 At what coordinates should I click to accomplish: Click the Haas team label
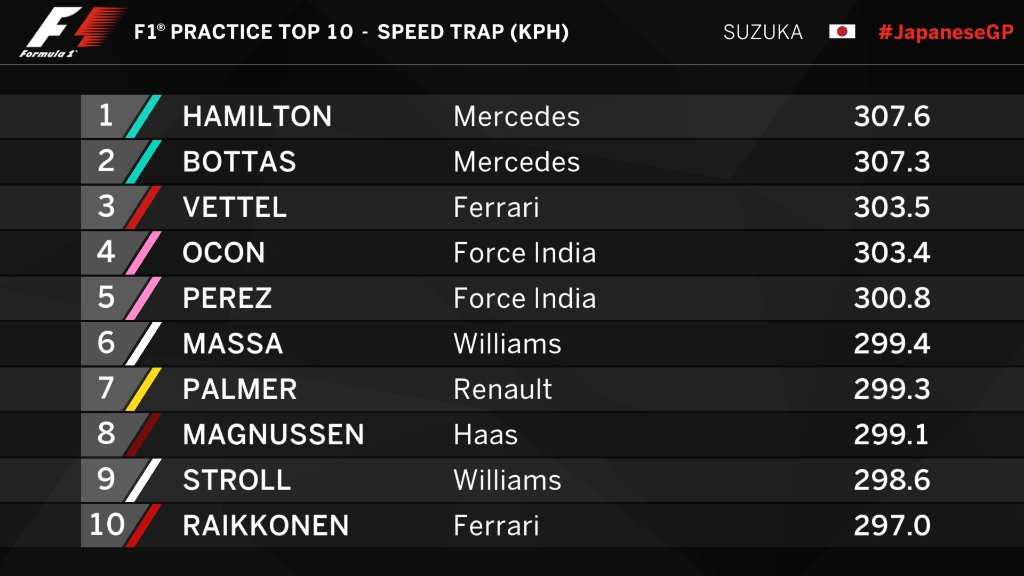[x=485, y=434]
